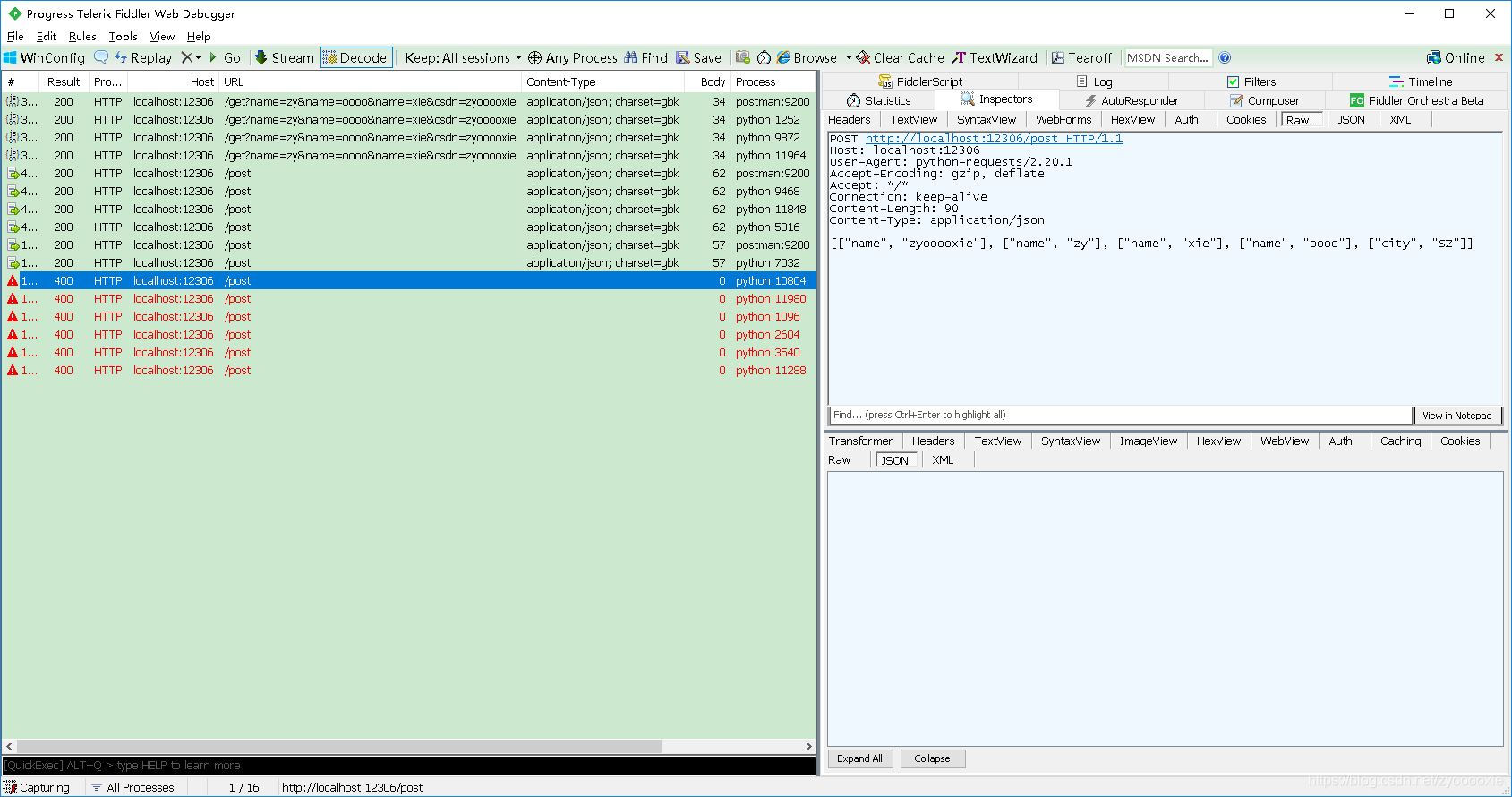Click the comment speech bubble icon
The width and height of the screenshot is (1512, 797).
pos(101,57)
